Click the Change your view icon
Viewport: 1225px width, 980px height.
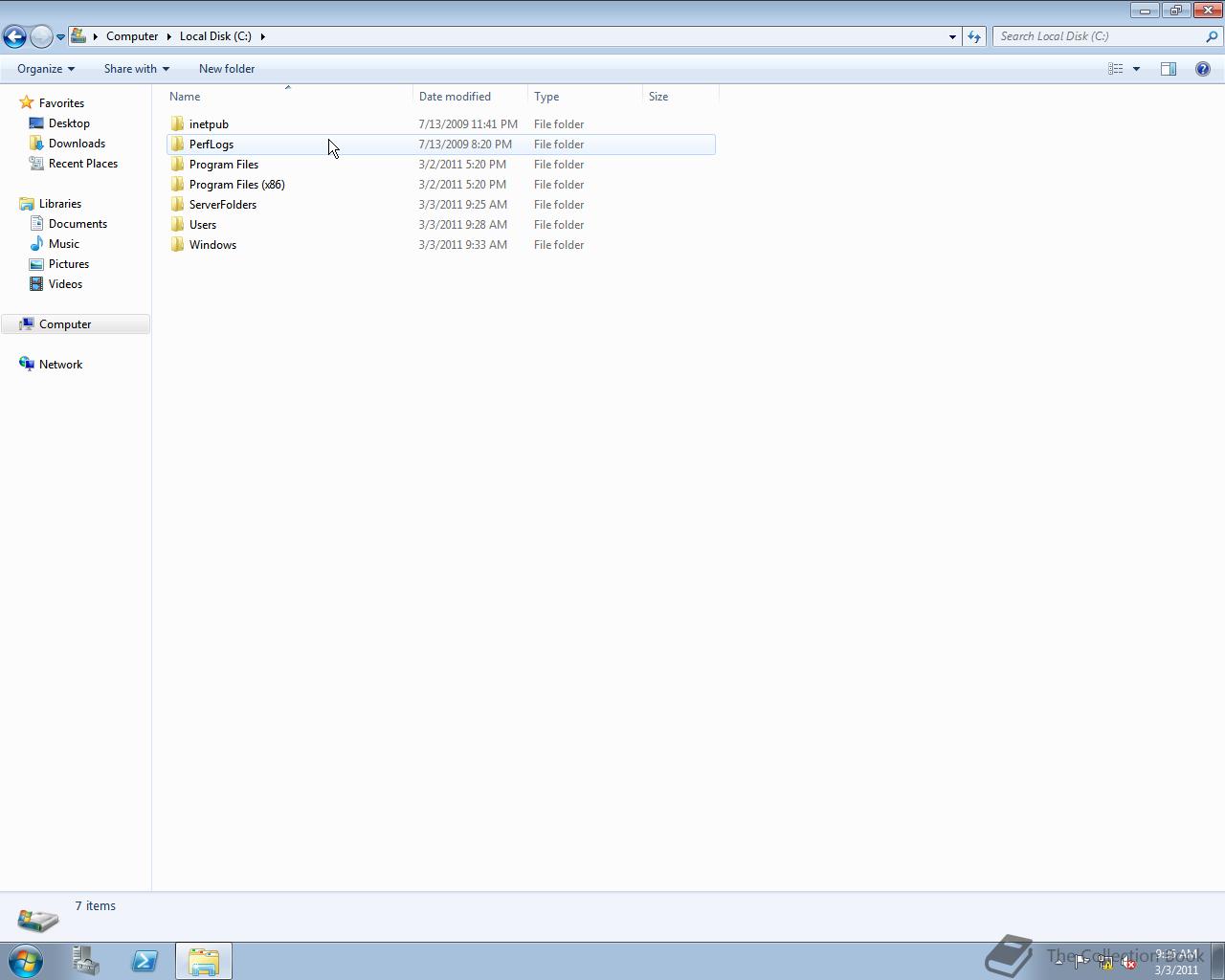point(1116,69)
